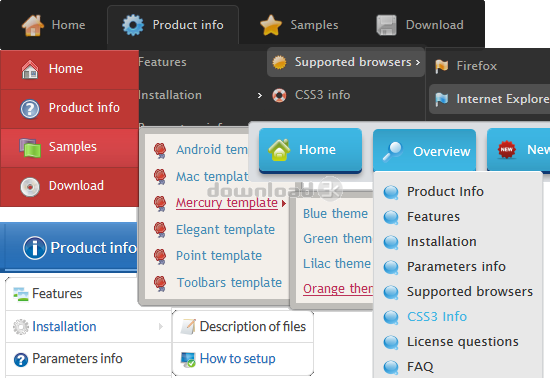Click the floppy disk icon next to Download
The image size is (550, 378).
point(386,25)
